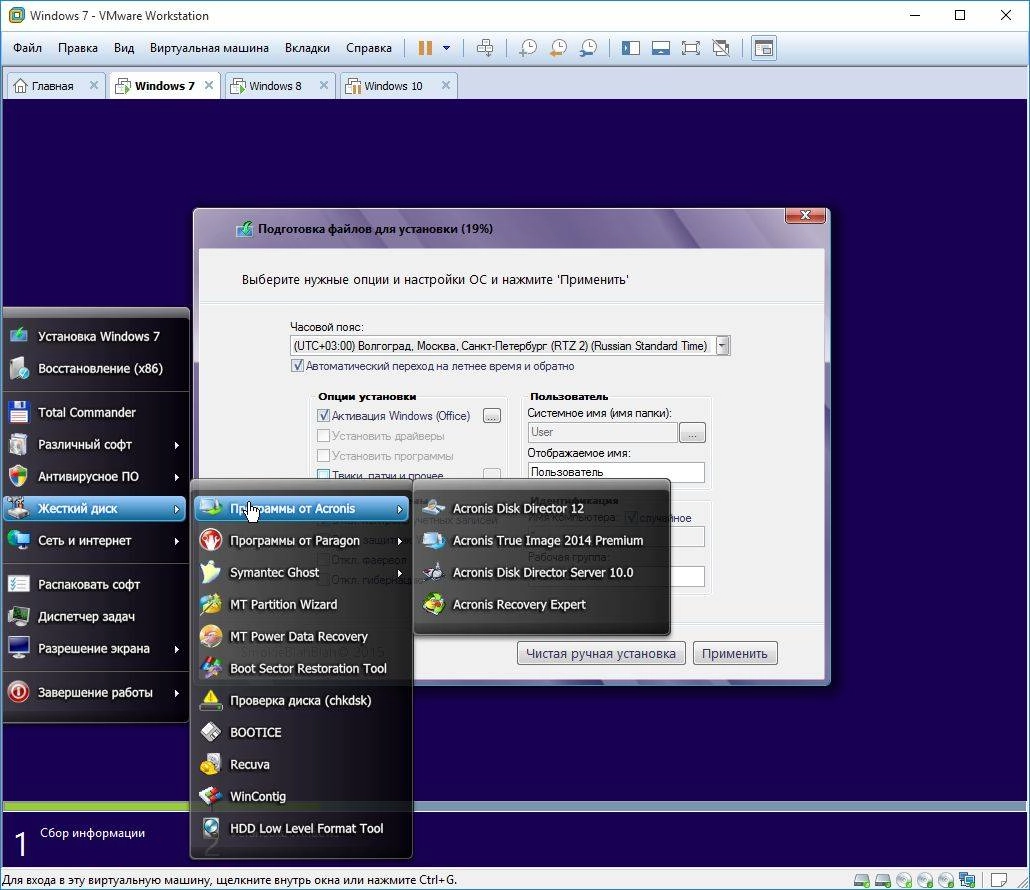The image size is (1030, 890).
Task: Switch to the Windows 10 tab
Action: (x=392, y=86)
